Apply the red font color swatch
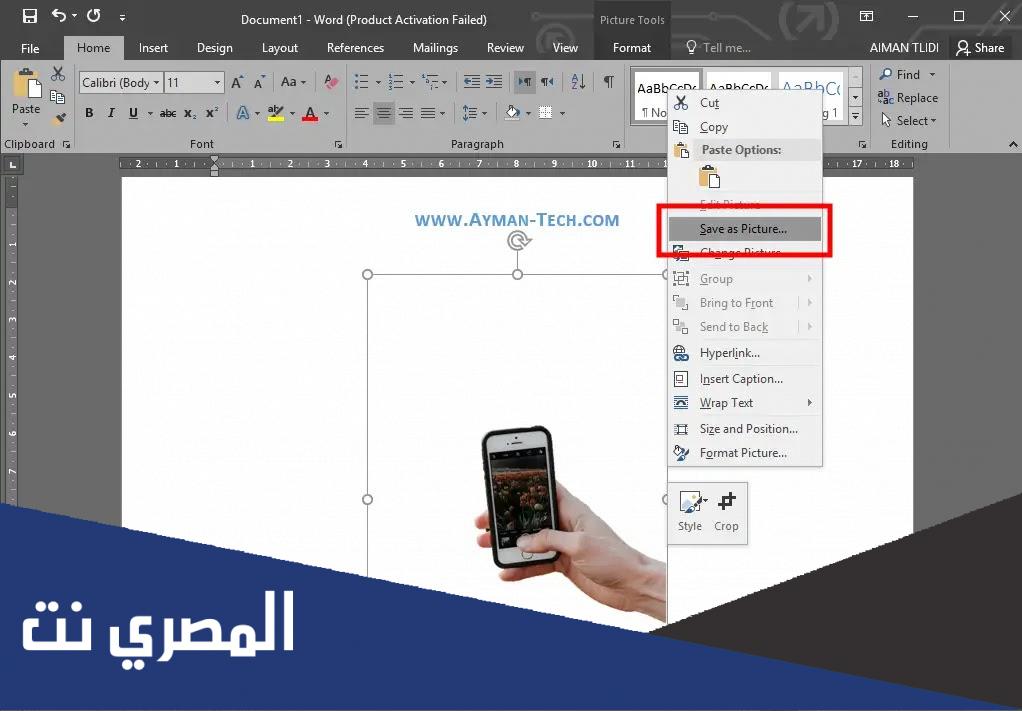The image size is (1022, 711). (x=310, y=113)
